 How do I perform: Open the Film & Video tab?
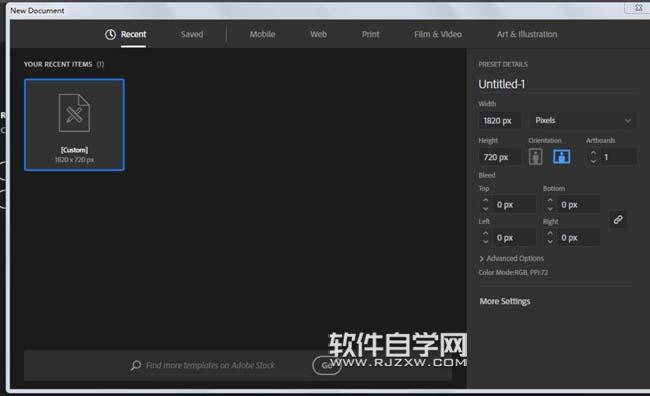[x=438, y=34]
